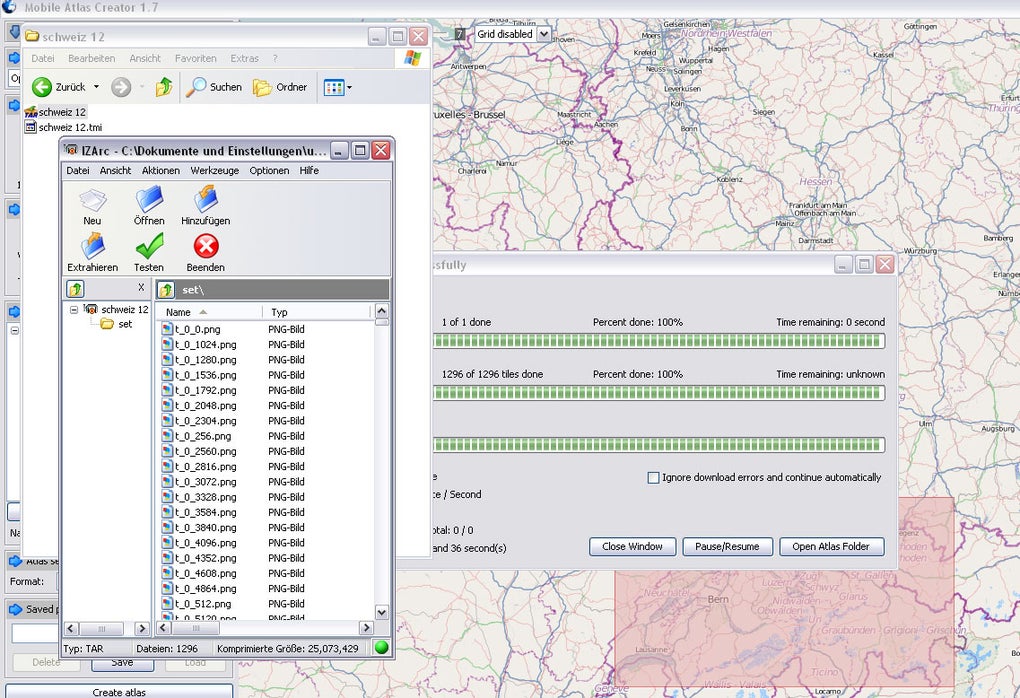Screen dimensions: 1020x698
Task: Enable Ignore download errors checkbox
Action: [x=654, y=478]
